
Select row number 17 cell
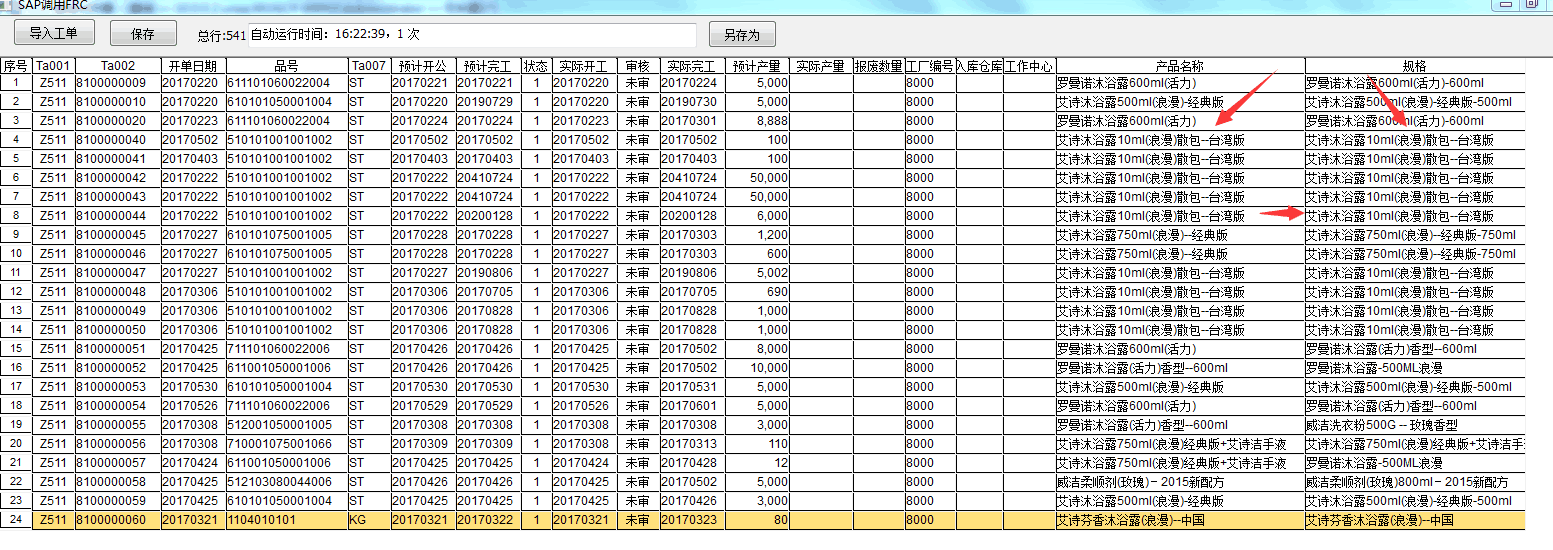(16, 387)
